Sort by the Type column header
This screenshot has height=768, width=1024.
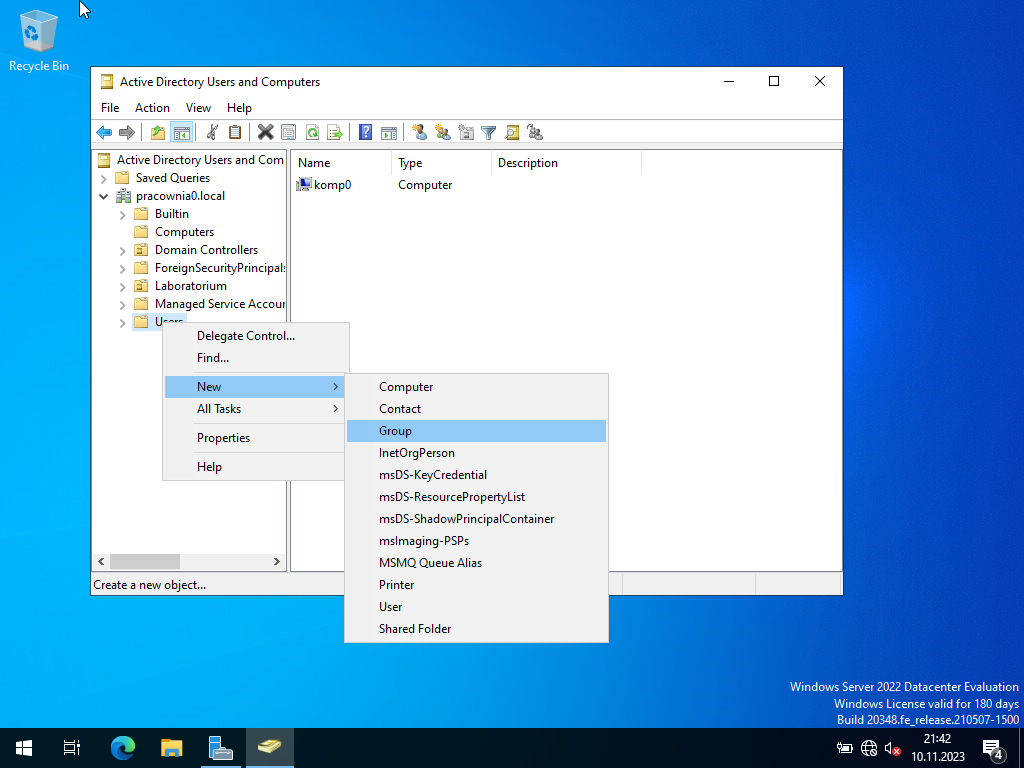[441, 163]
